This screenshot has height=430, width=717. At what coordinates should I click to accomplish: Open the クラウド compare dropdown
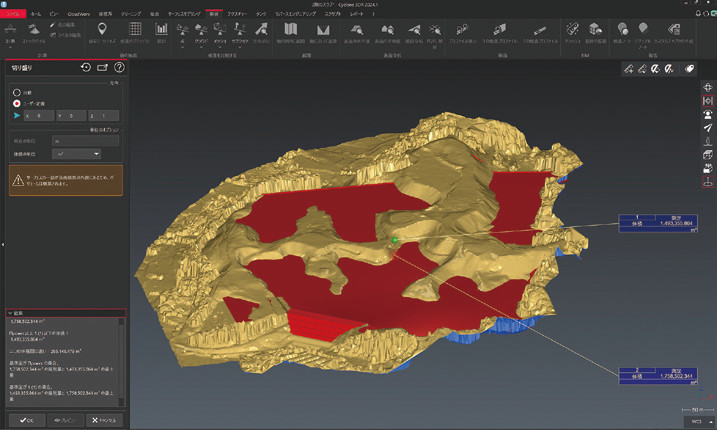(201, 47)
